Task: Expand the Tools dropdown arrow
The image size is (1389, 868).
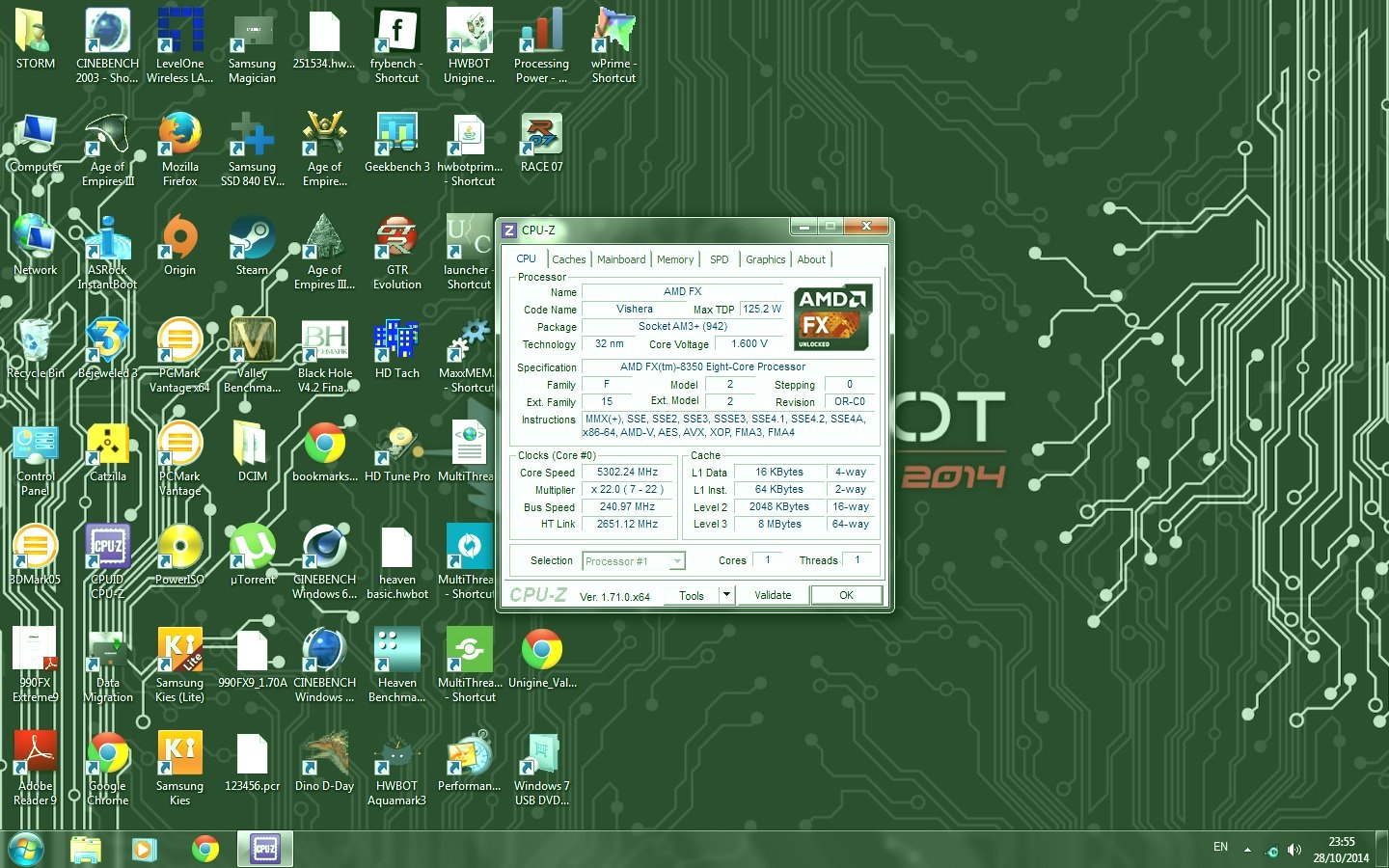Action: (727, 595)
